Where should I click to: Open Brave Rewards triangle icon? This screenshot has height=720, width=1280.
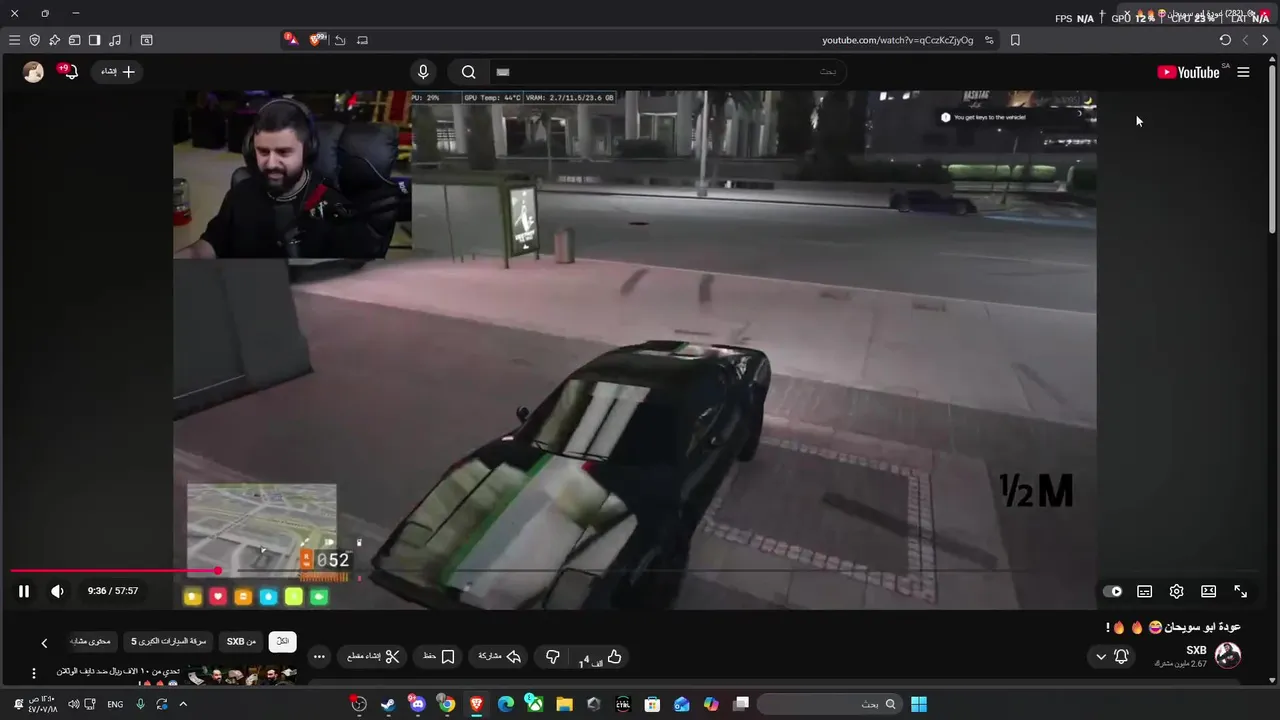click(290, 39)
